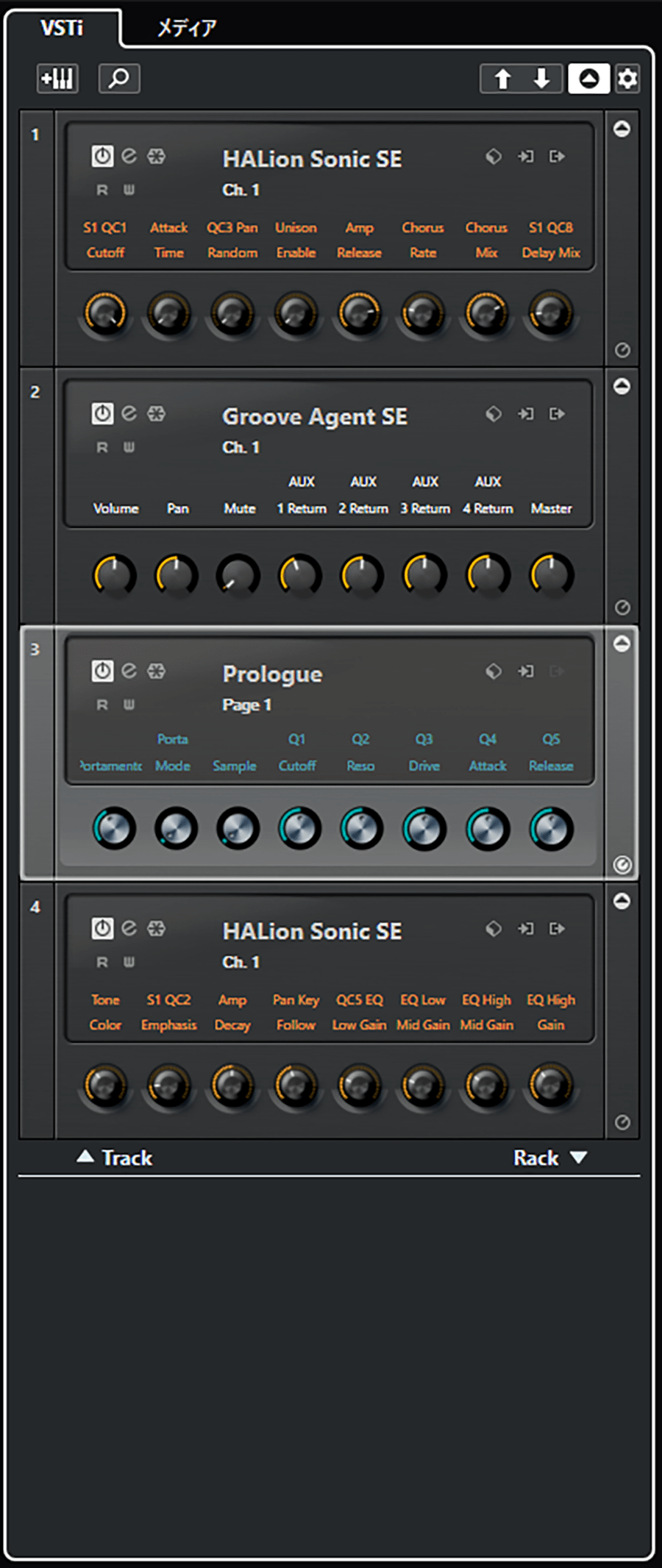Click slot 1 HALion Sonic SE name
Screen dimensions: 662x1568
(313, 159)
